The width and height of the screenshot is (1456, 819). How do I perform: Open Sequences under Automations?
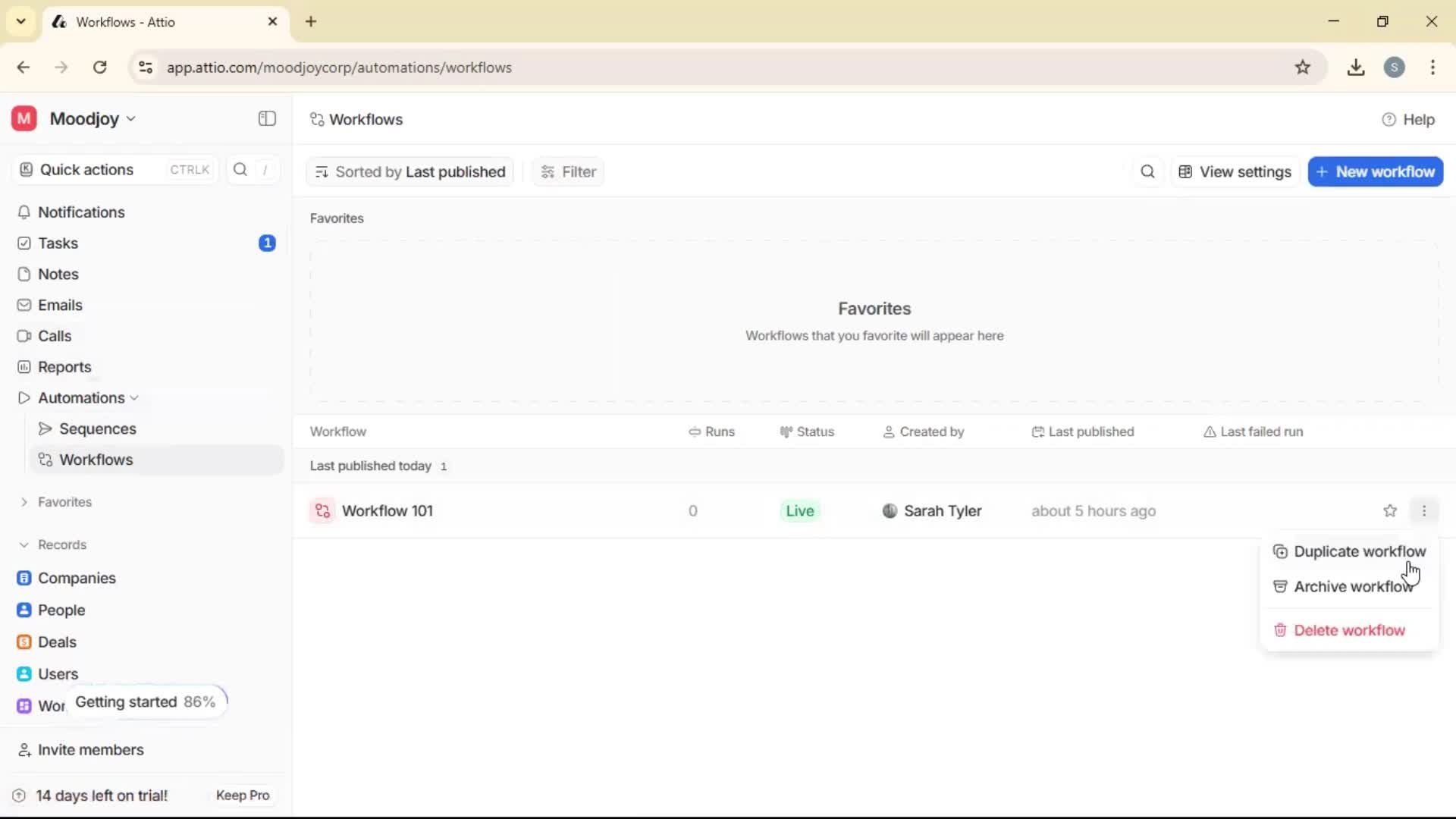97,428
